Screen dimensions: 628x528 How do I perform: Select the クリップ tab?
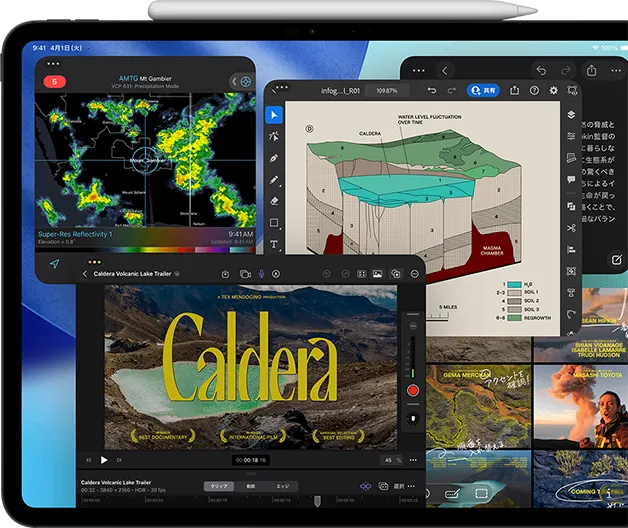click(217, 486)
